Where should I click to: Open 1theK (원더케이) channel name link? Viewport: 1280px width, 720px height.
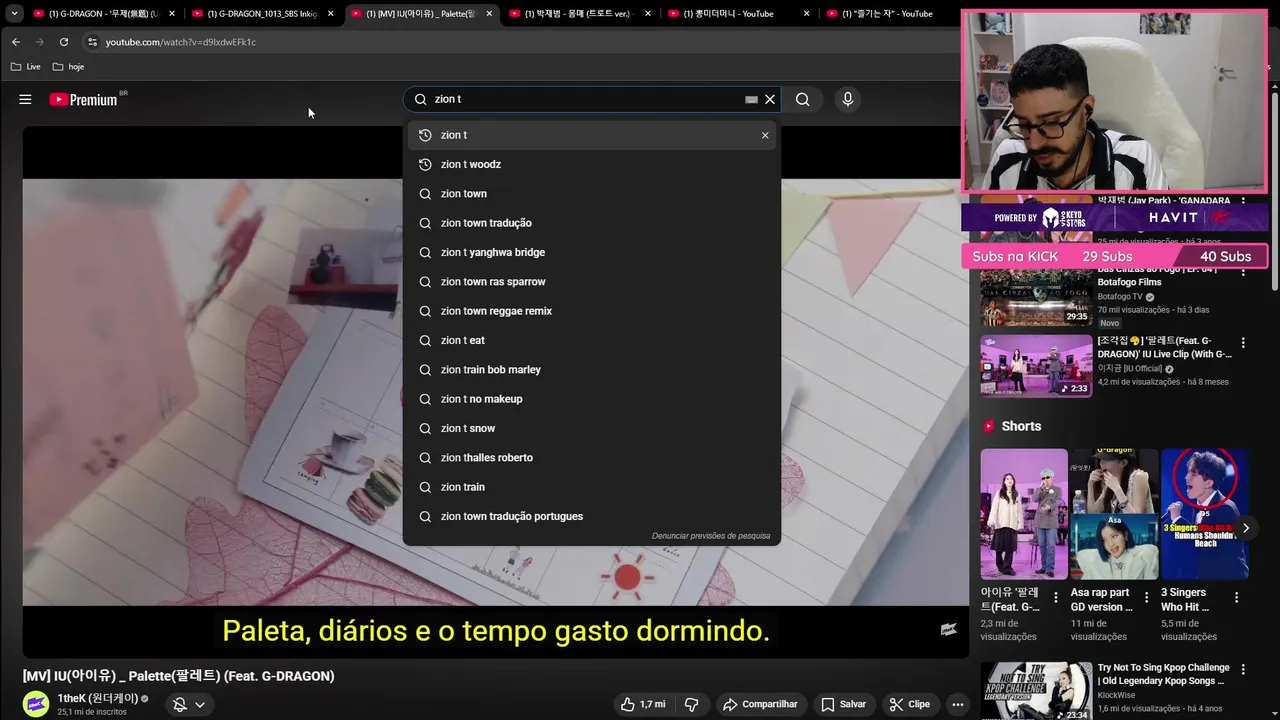[x=98, y=699]
